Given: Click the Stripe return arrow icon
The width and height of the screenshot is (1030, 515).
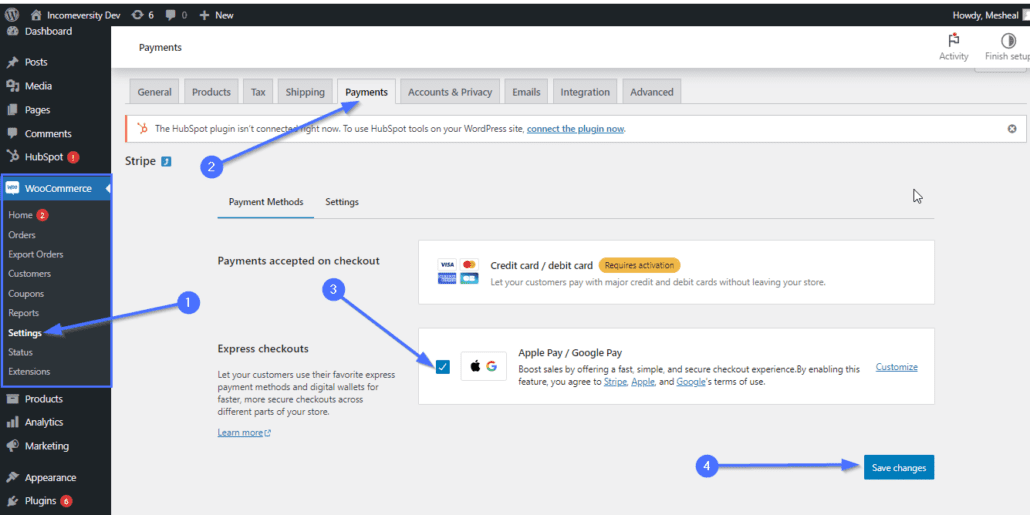Looking at the screenshot, I should coord(166,162).
